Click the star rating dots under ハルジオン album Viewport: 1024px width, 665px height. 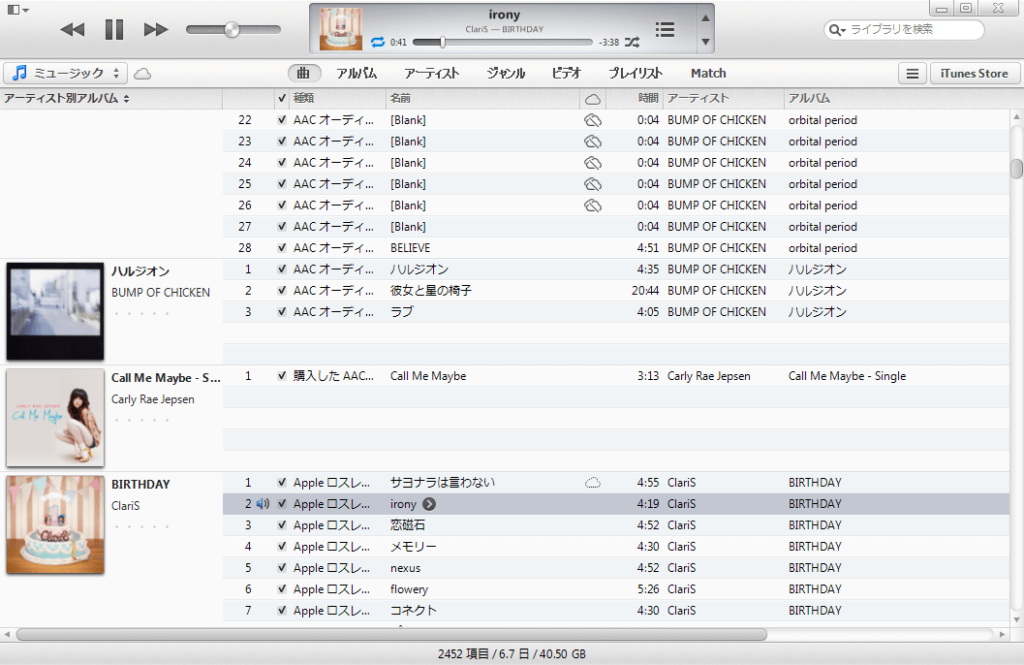coord(142,314)
